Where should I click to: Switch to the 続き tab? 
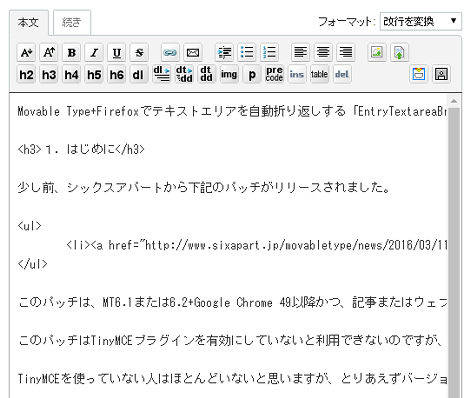tap(72, 22)
